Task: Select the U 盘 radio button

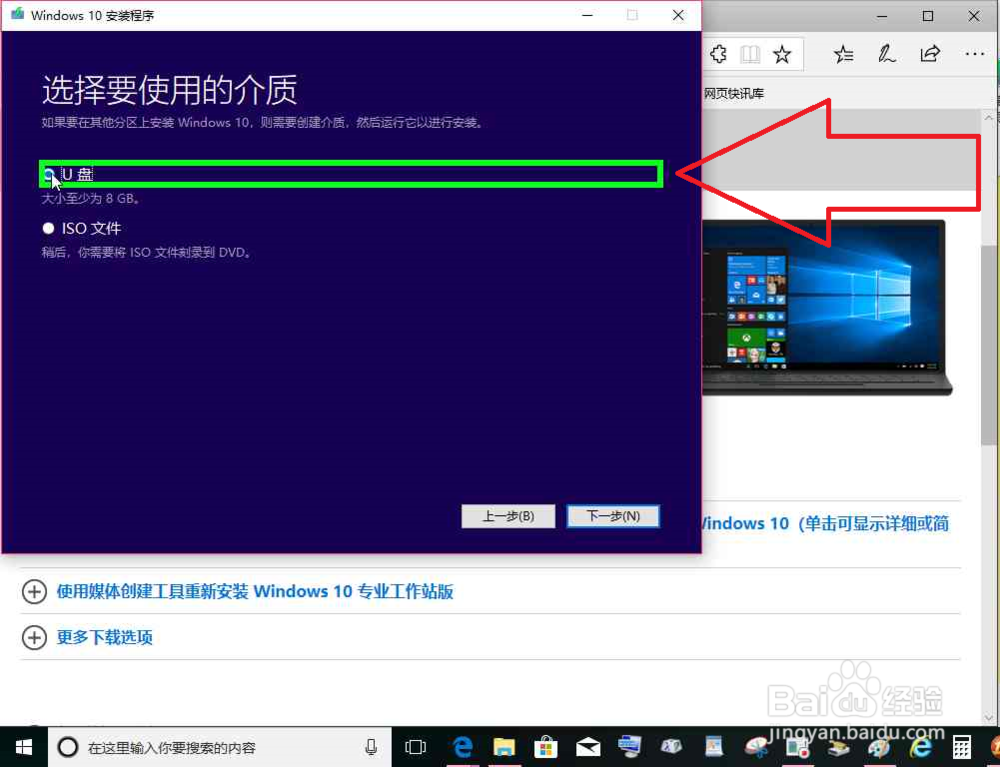Action: (48, 173)
